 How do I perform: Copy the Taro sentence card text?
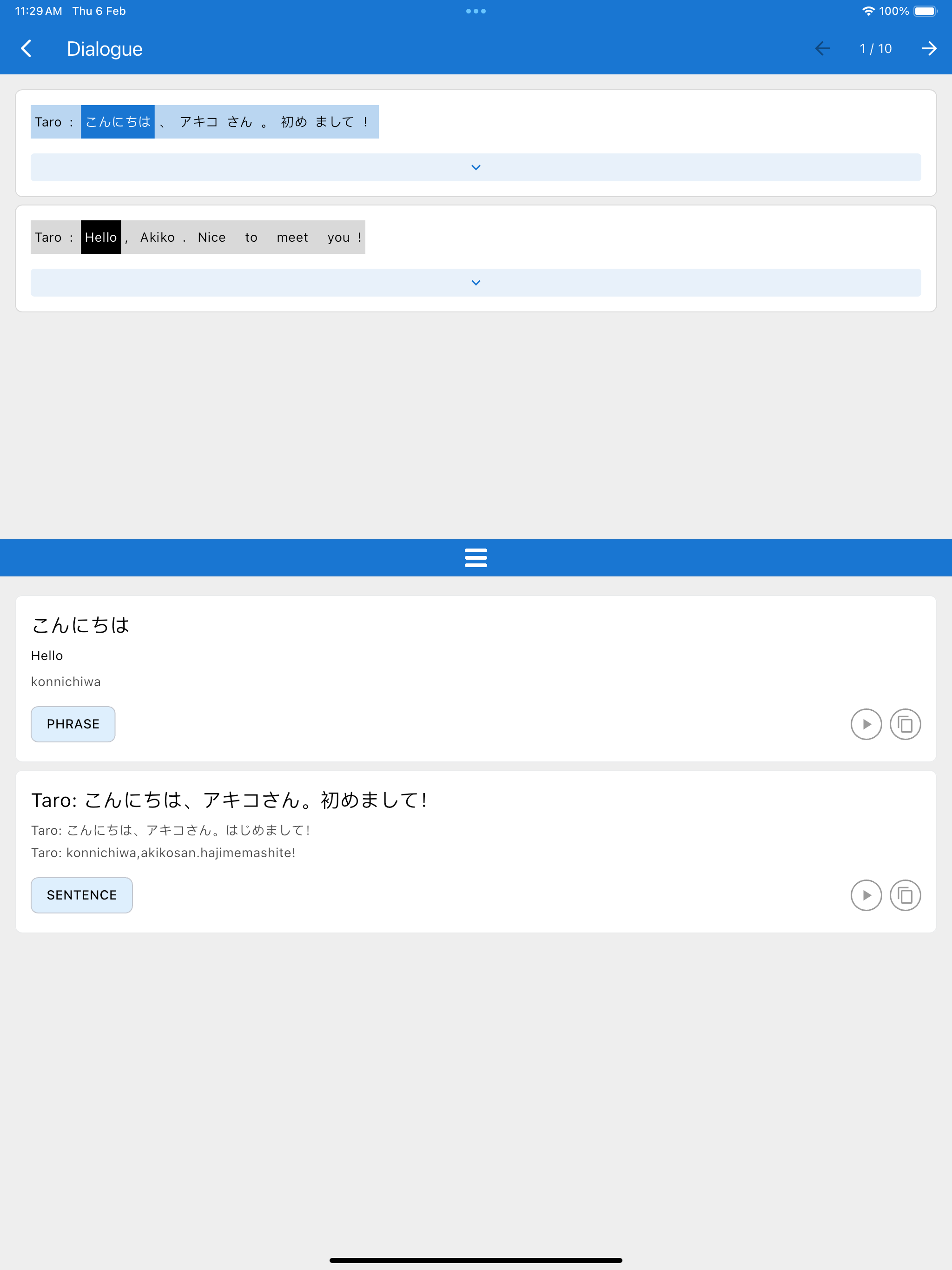point(905,895)
